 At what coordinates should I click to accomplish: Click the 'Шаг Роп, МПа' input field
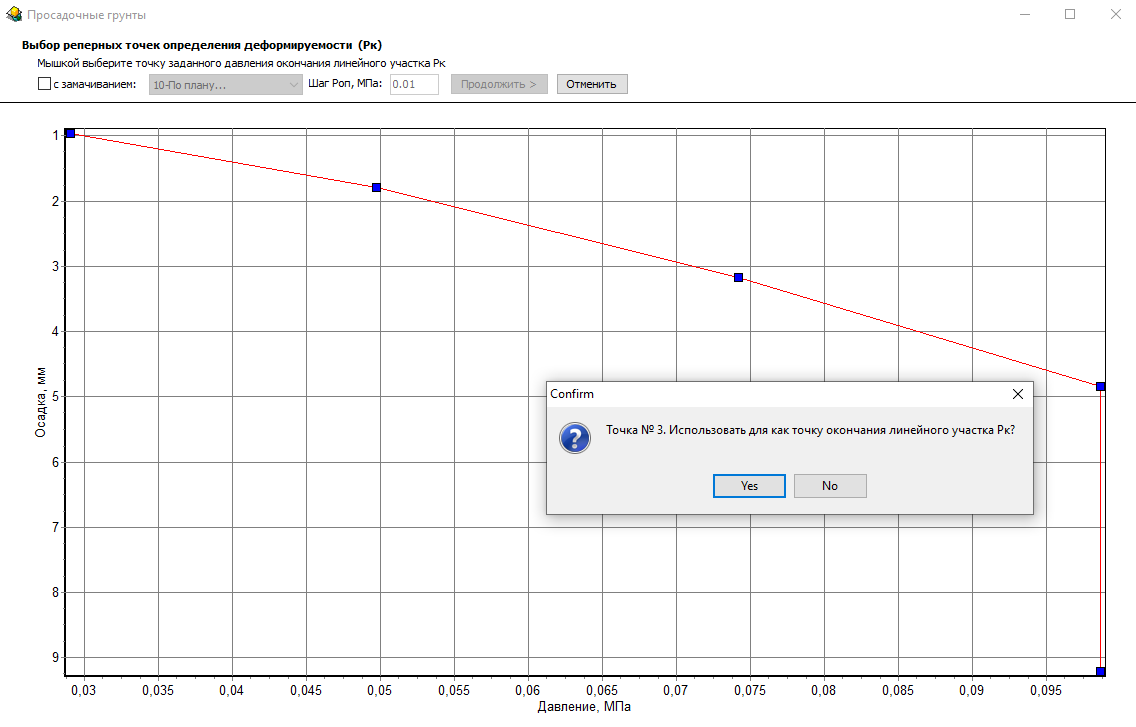[x=414, y=84]
